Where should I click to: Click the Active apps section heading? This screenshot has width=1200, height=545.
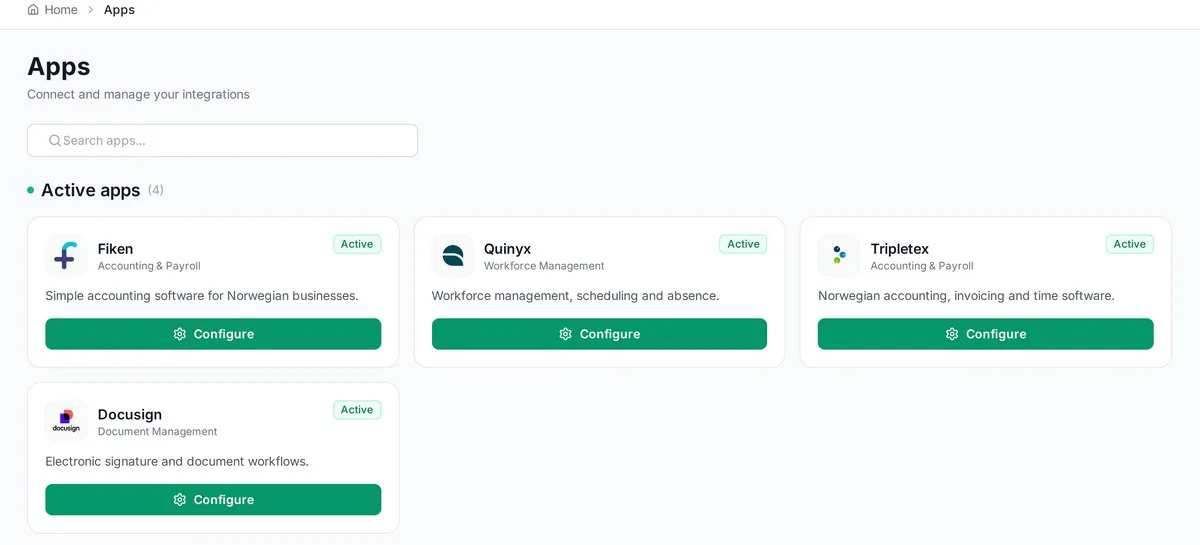(90, 190)
